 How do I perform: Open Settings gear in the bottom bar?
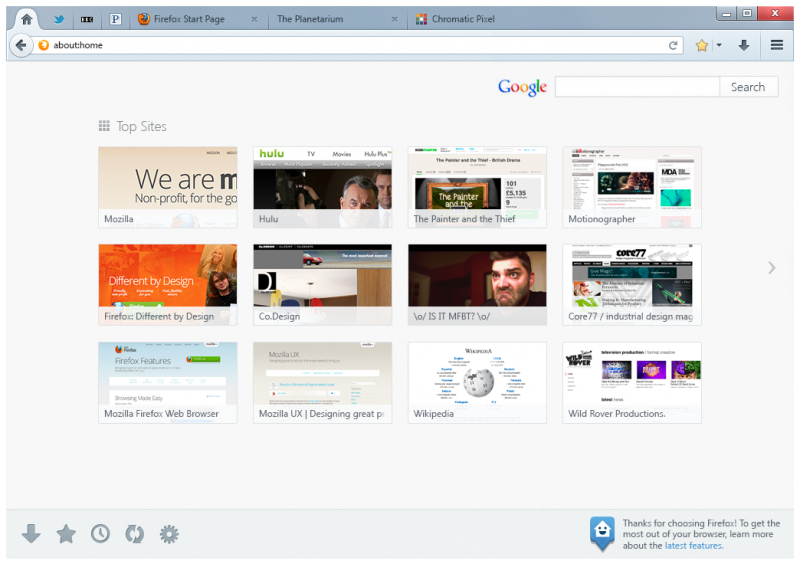coord(169,534)
